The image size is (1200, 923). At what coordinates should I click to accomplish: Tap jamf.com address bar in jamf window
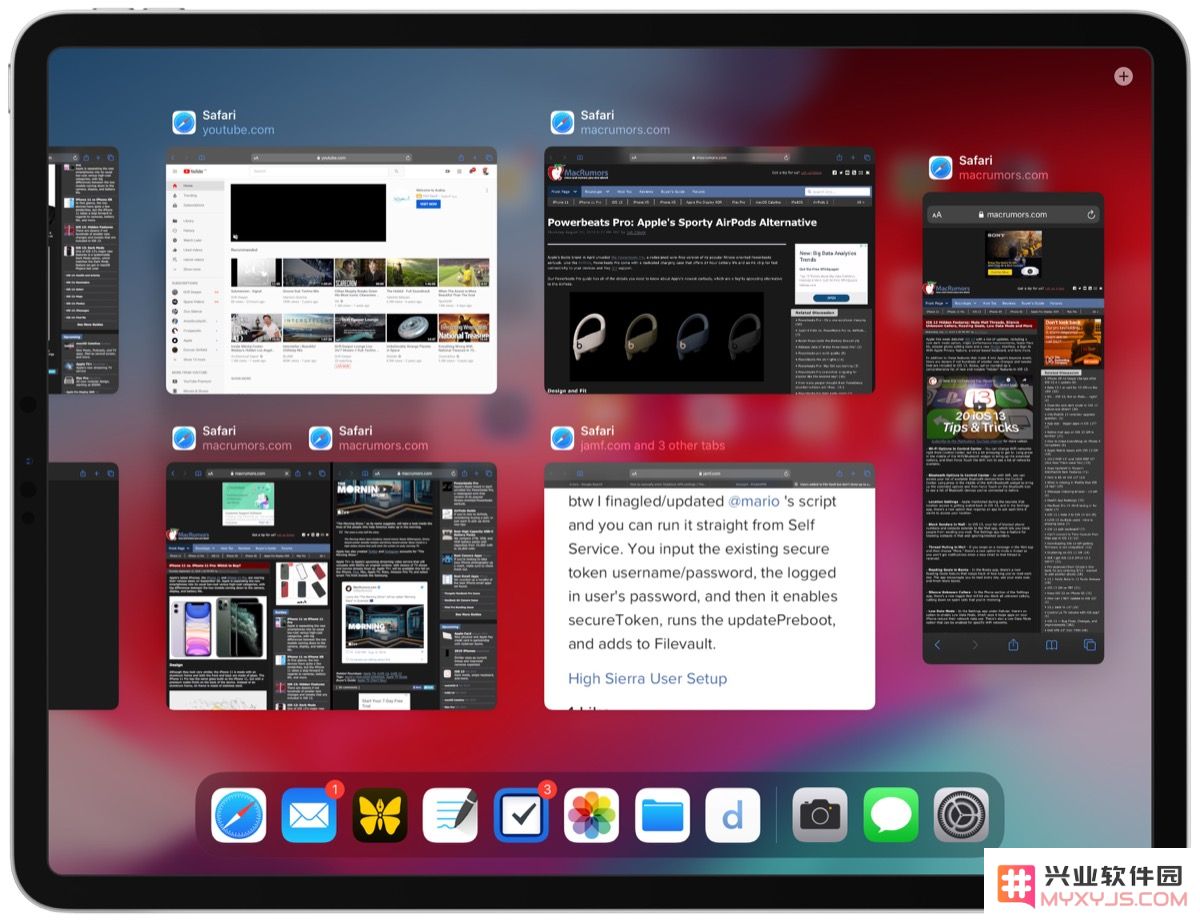tap(710, 473)
